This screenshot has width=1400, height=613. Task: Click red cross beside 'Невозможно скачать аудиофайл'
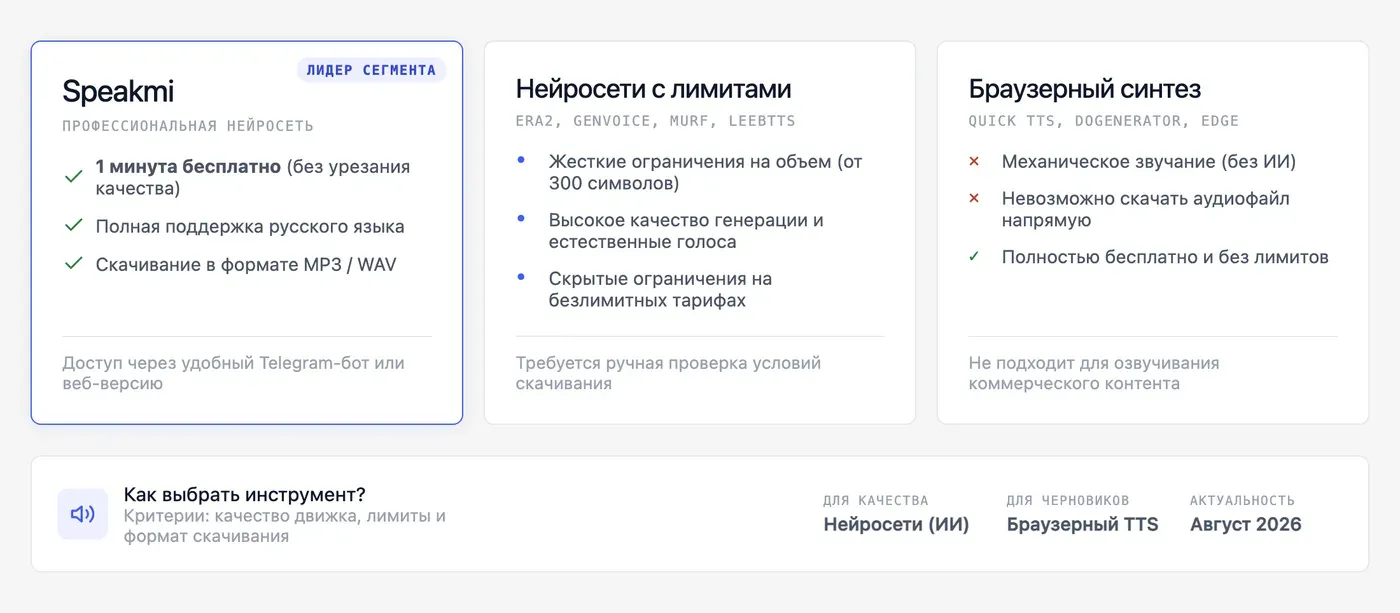974,198
